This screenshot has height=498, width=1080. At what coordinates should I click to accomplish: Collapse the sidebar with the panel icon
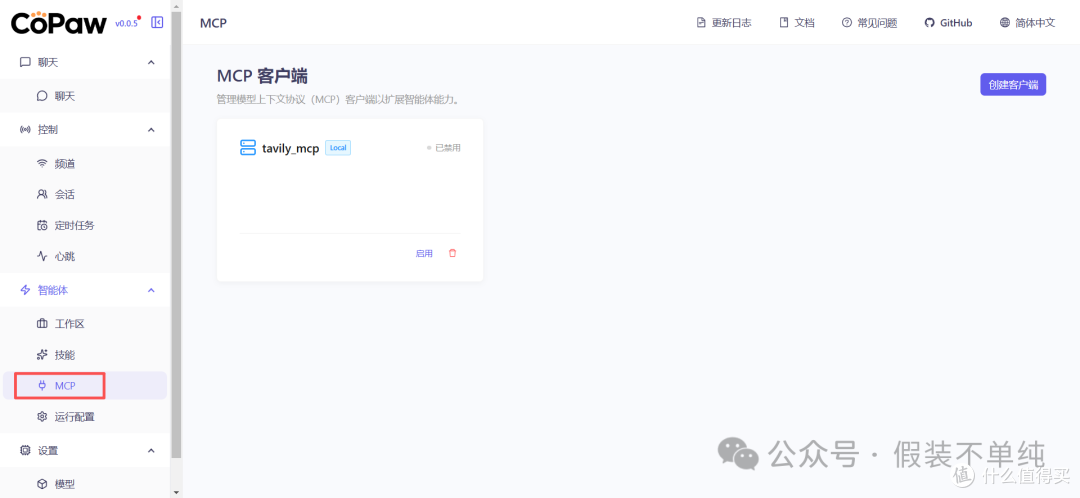coord(157,22)
